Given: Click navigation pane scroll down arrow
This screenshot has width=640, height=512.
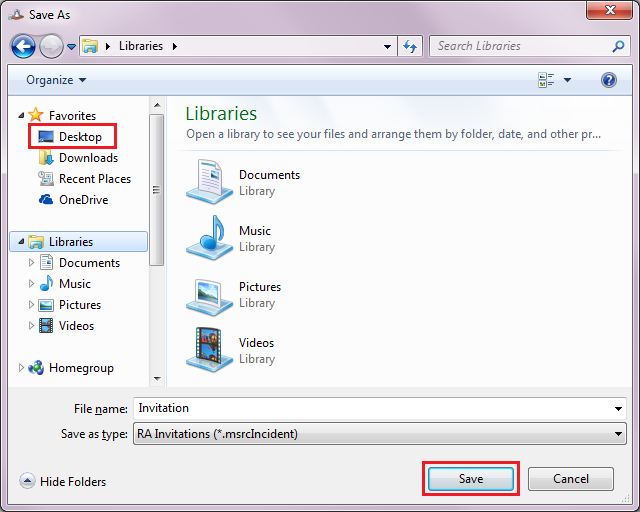Looking at the screenshot, I should click(157, 378).
